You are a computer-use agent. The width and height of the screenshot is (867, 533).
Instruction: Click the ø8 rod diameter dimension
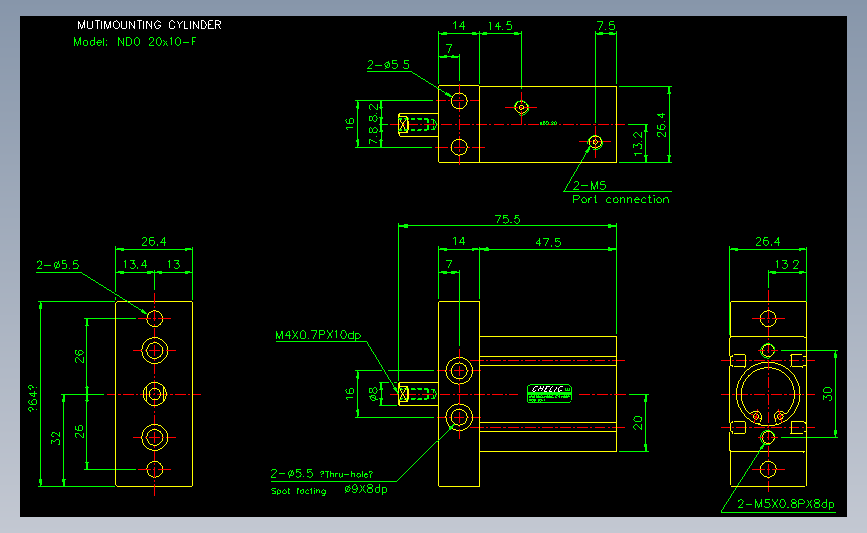374,394
